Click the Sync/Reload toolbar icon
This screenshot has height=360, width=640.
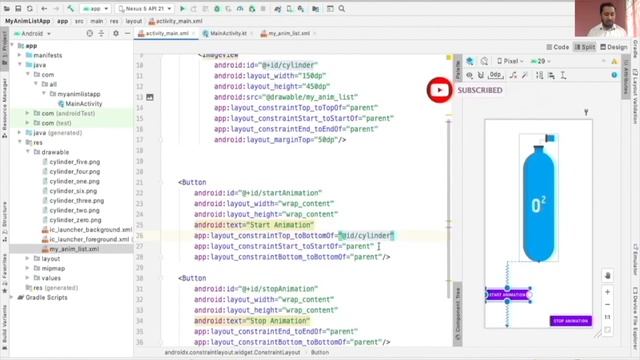tap(30, 9)
